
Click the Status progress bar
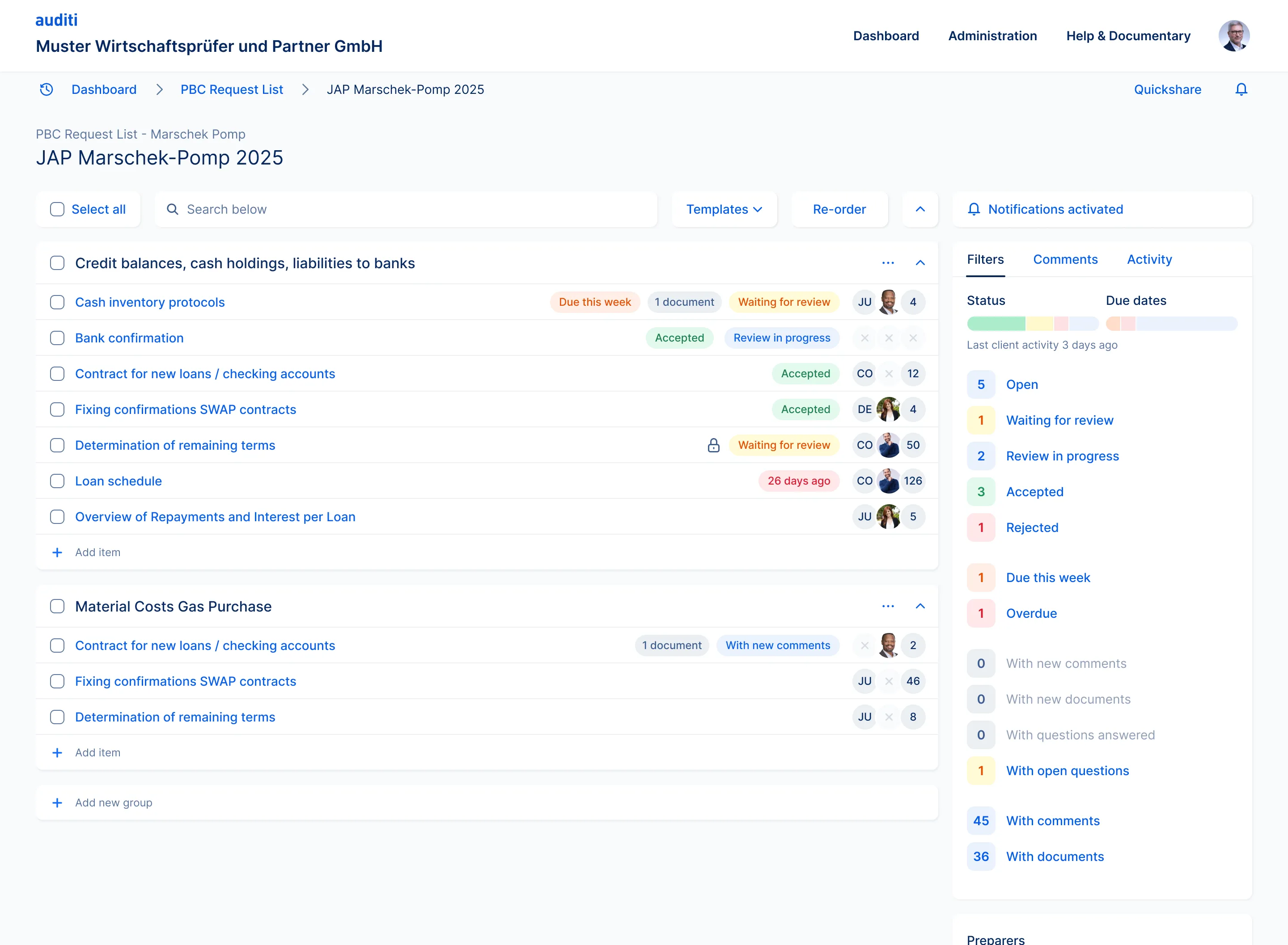pos(1032,324)
